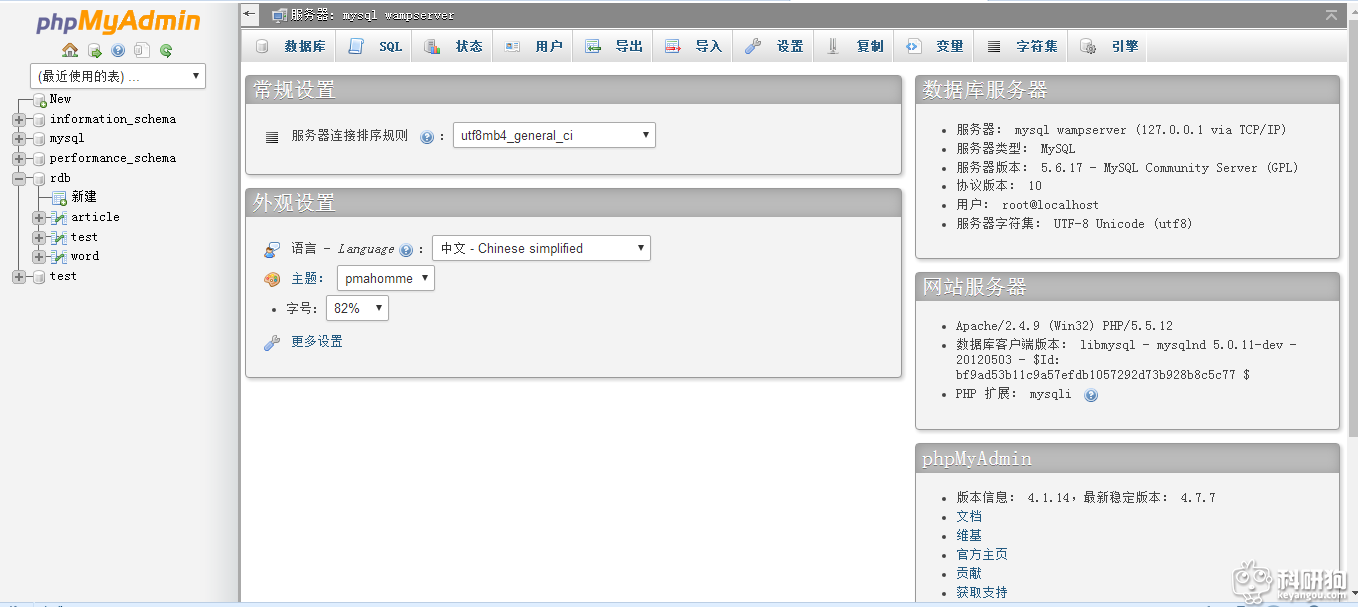Click the table icon beside article

(59, 217)
